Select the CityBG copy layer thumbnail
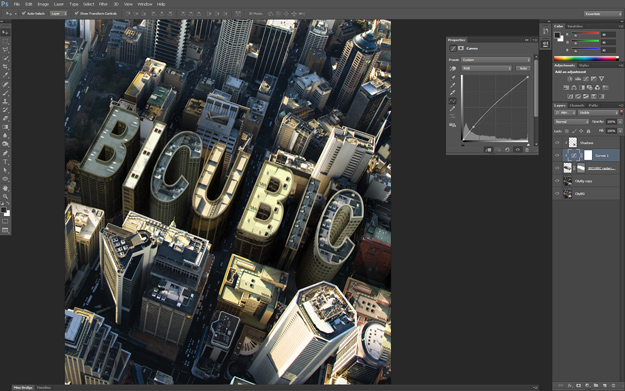 click(x=567, y=181)
